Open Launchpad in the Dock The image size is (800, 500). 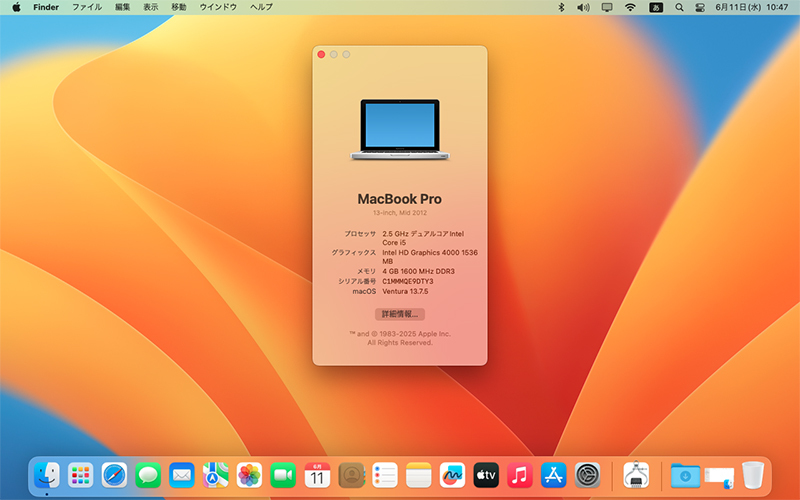[81, 476]
